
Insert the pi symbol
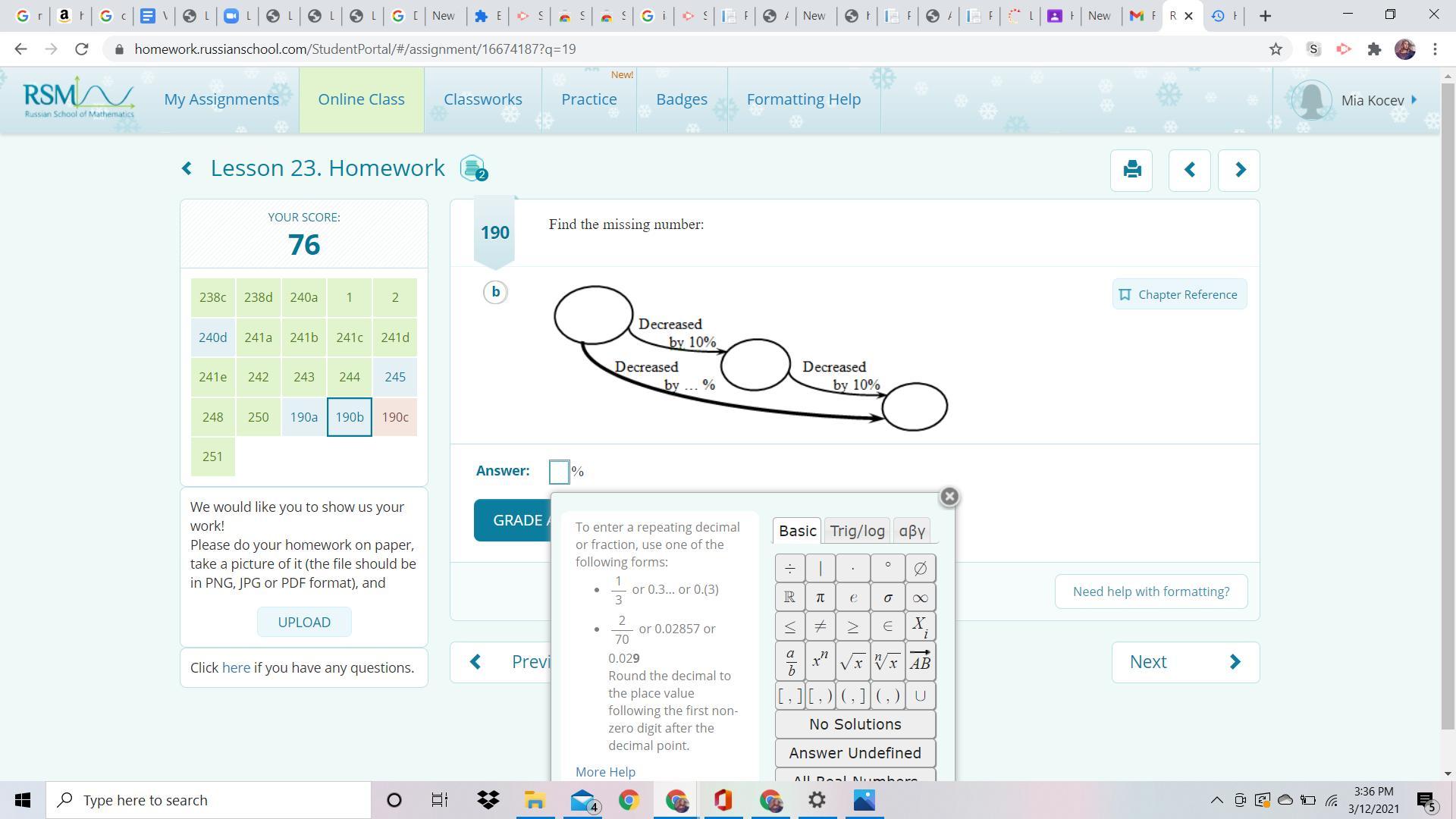pyautogui.click(x=820, y=598)
